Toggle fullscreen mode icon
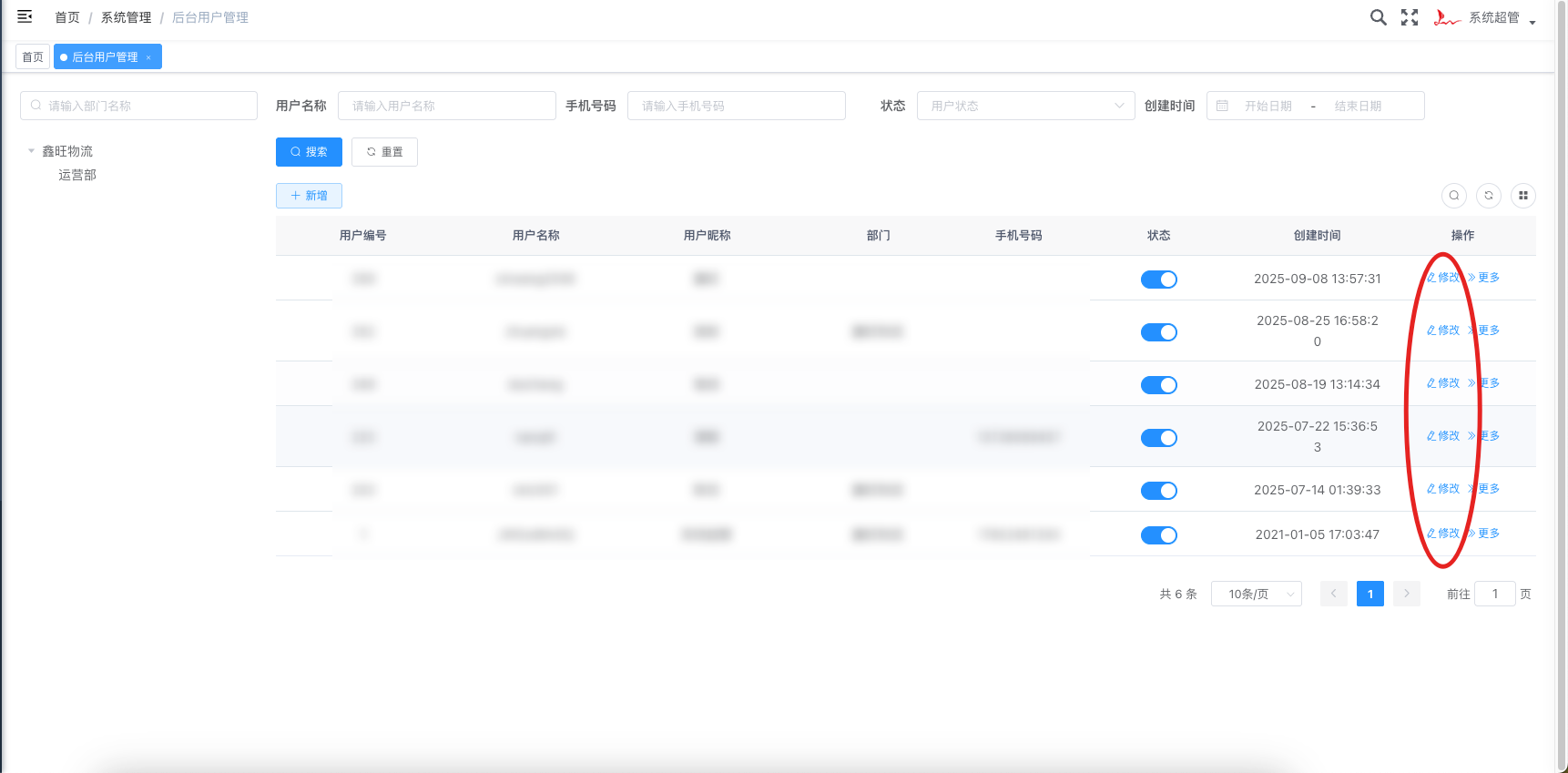This screenshot has width=1568, height=773. coord(1410,17)
